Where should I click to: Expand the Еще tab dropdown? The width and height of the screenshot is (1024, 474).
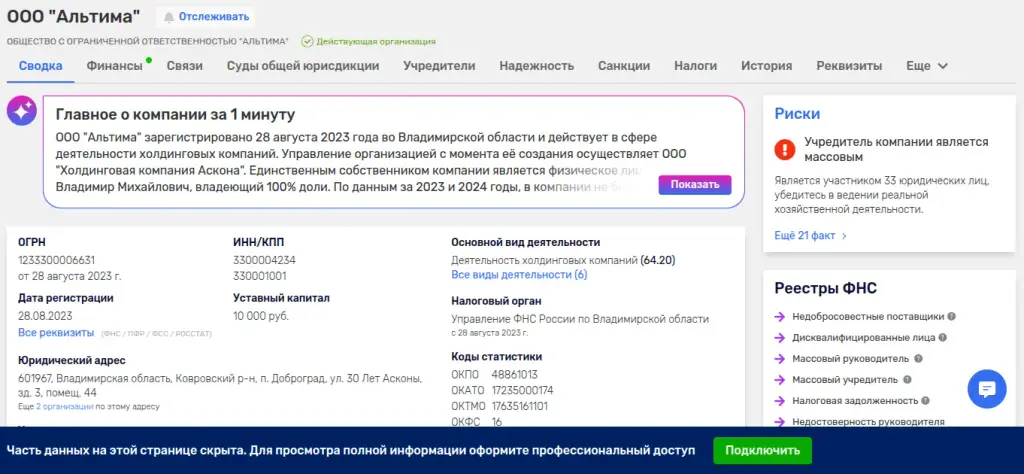click(x=927, y=66)
